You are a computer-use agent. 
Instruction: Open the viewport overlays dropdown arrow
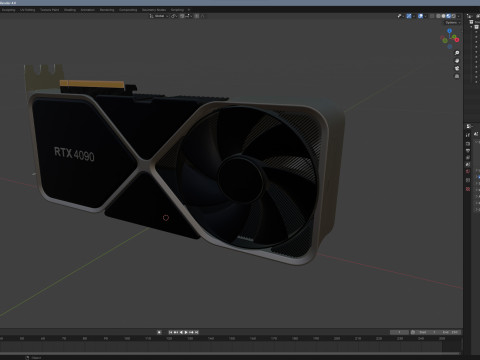click(425, 16)
